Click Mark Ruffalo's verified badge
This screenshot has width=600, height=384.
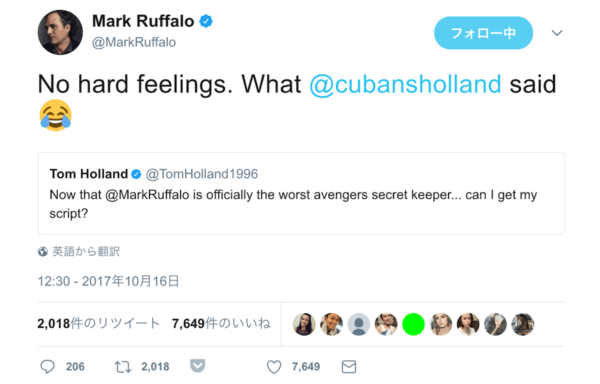[206, 21]
